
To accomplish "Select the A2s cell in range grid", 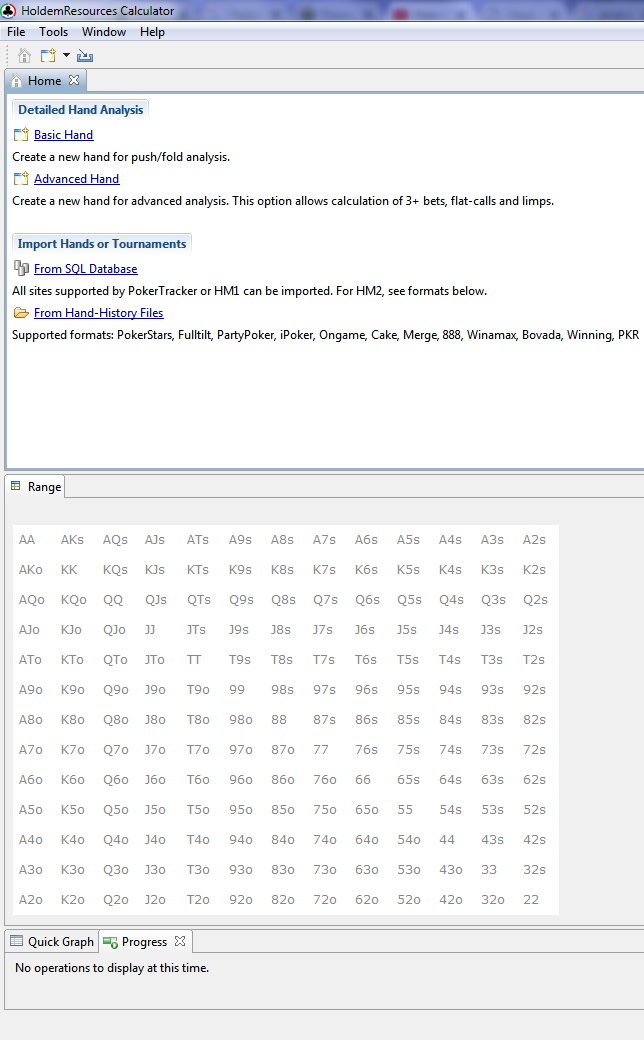I will click(534, 540).
